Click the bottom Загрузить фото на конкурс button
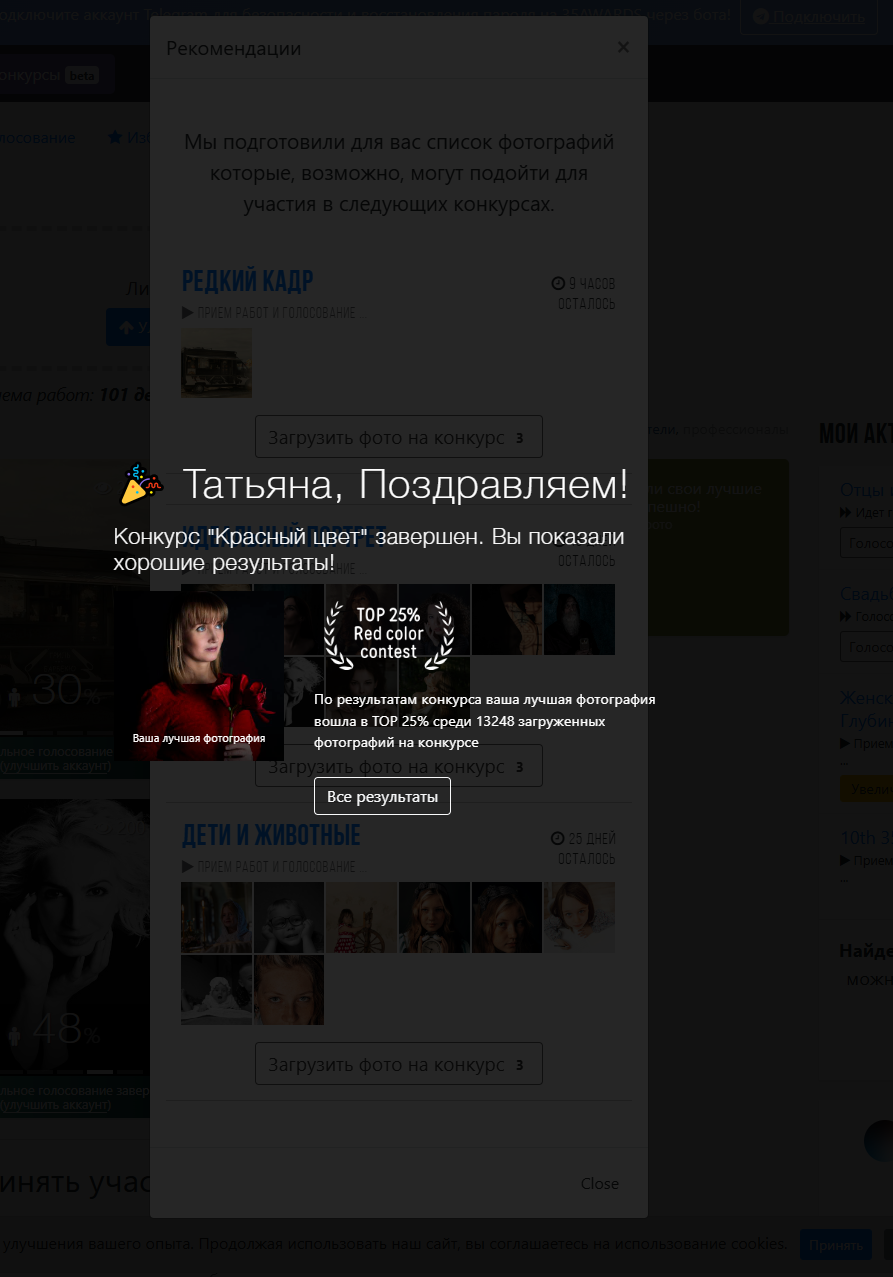This screenshot has width=893, height=1277. coord(398,1065)
